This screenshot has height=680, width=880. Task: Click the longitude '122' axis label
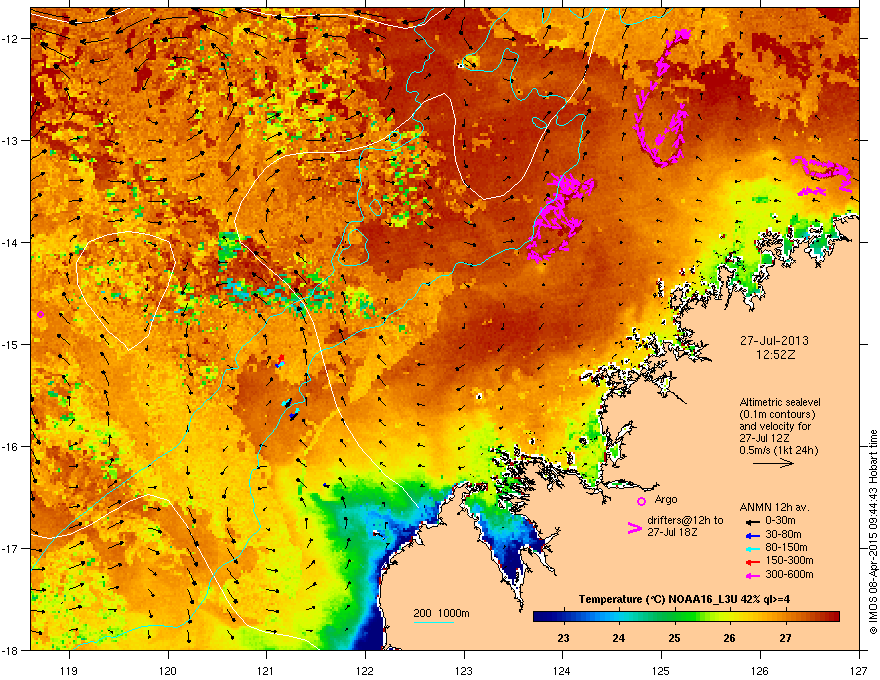365,670
